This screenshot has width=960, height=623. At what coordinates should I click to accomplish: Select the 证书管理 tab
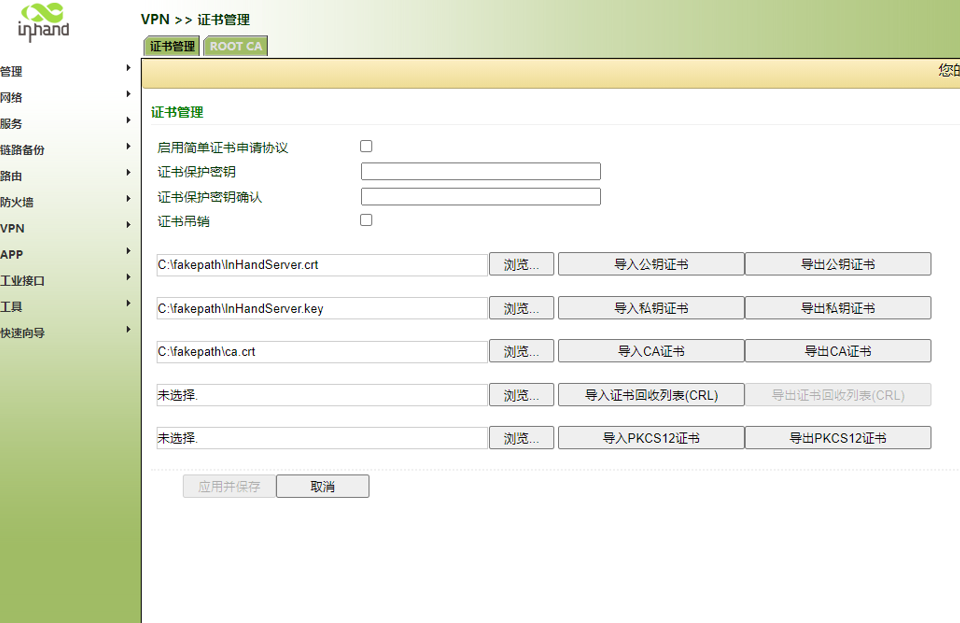click(172, 46)
